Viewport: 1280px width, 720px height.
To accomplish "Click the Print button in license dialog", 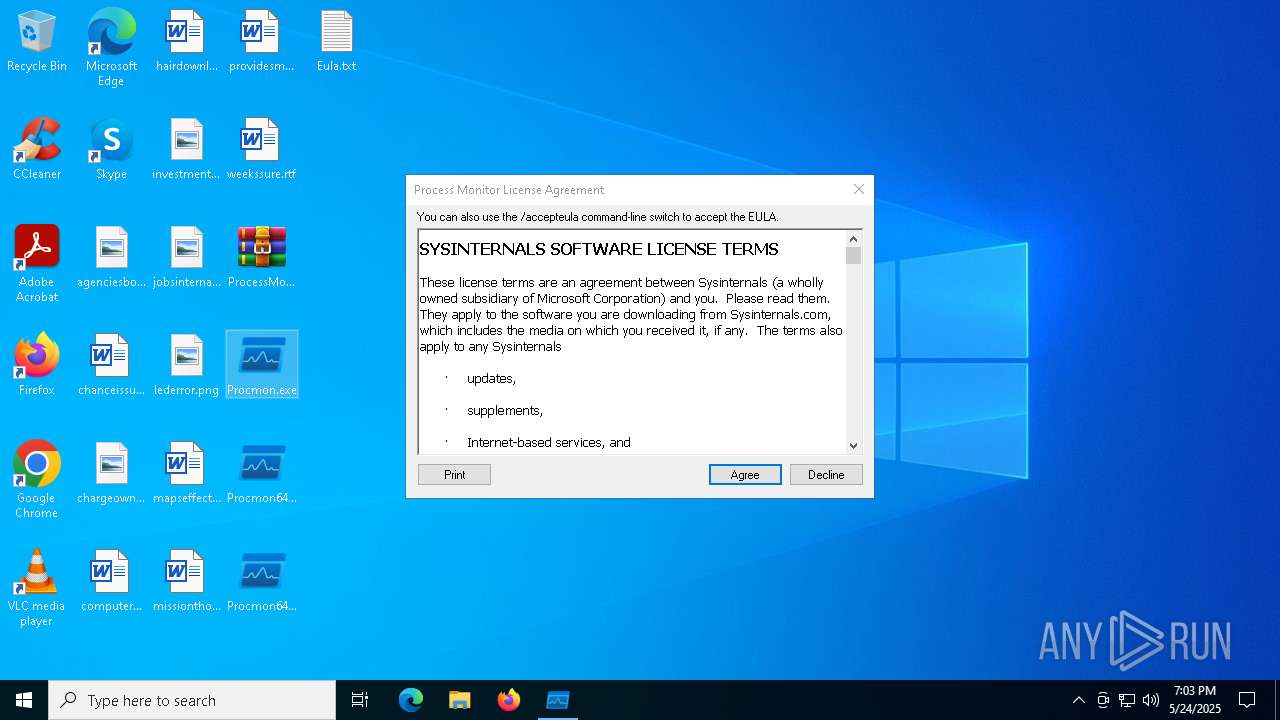I will pos(454,475).
